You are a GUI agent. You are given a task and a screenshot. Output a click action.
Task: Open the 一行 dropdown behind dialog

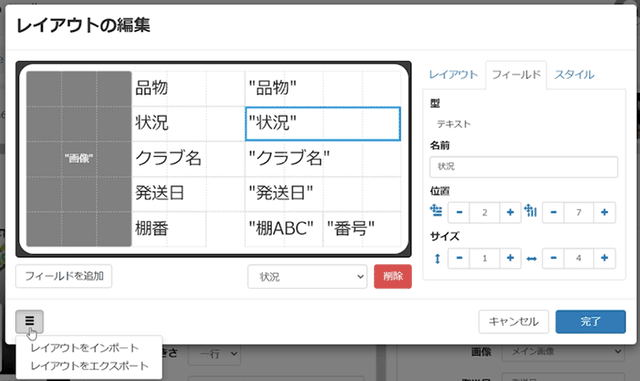214,354
